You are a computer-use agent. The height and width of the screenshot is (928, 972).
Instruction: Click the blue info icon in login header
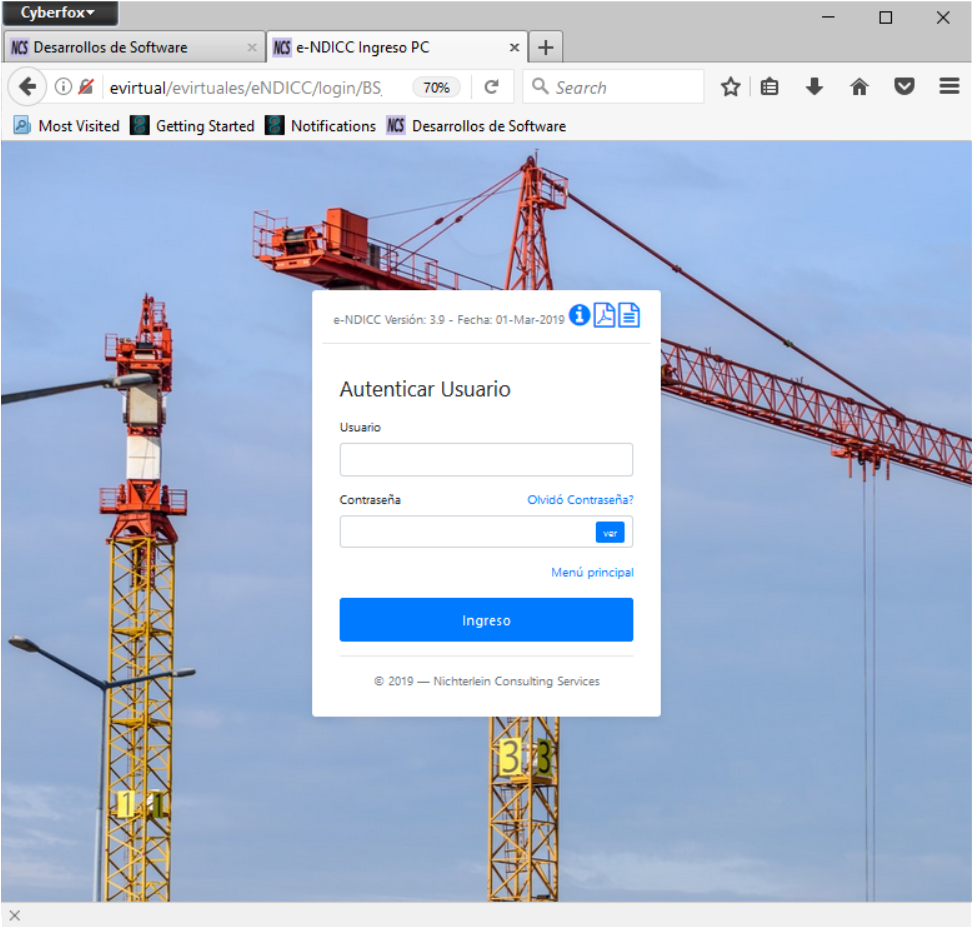(x=579, y=316)
